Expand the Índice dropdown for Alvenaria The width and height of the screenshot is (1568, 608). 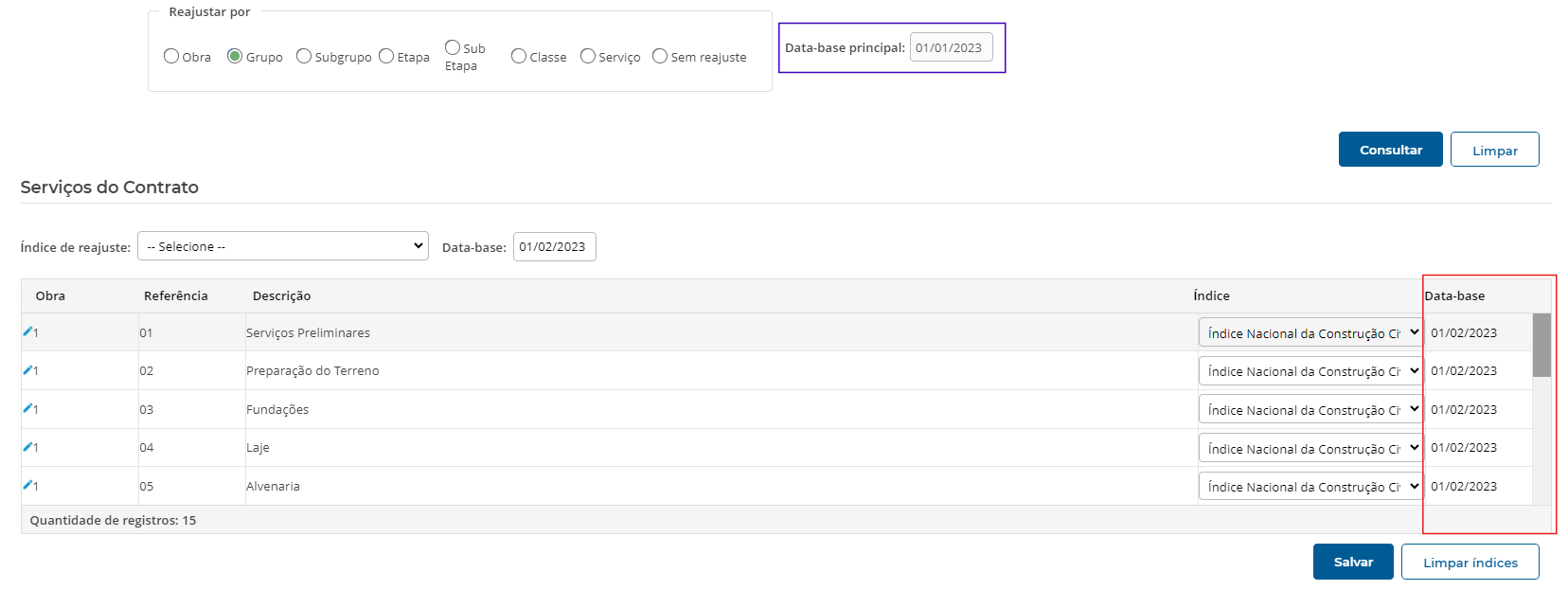tap(1310, 487)
